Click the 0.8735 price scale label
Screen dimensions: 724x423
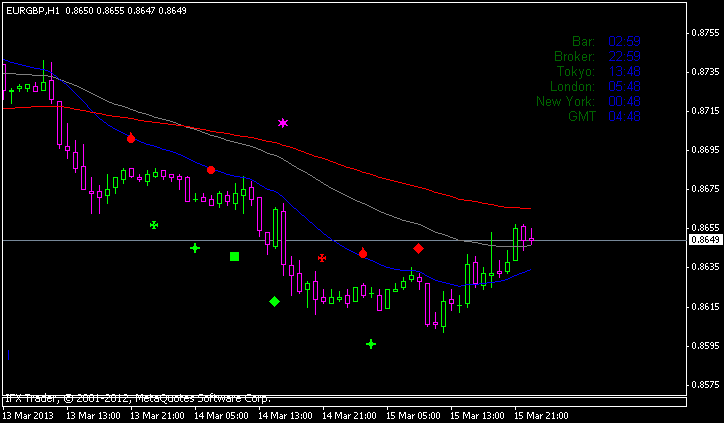706,72
